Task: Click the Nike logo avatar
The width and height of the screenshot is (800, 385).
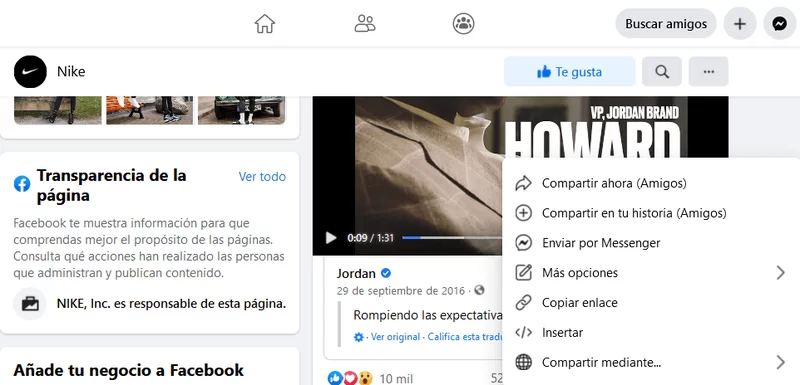Action: [30, 72]
